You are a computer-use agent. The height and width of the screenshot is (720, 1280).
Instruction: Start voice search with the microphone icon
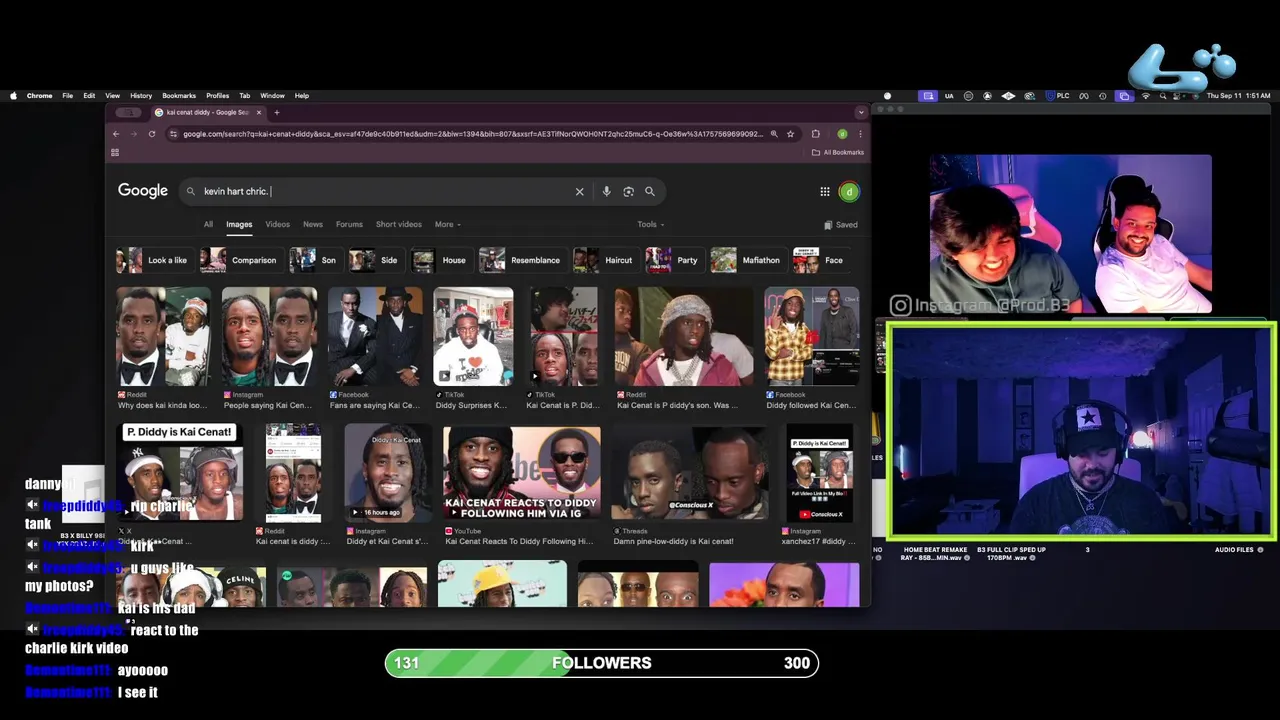tap(606, 191)
